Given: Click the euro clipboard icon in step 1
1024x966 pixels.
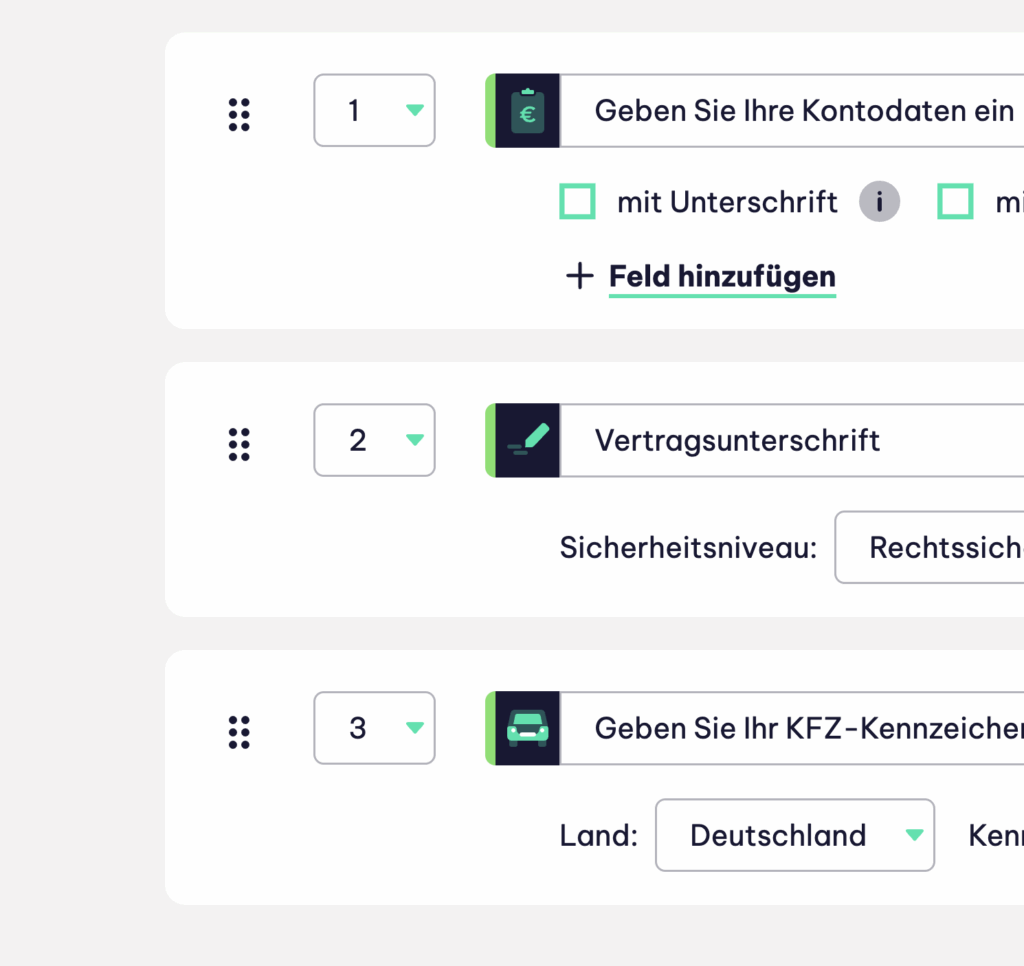Looking at the screenshot, I should click(528, 111).
